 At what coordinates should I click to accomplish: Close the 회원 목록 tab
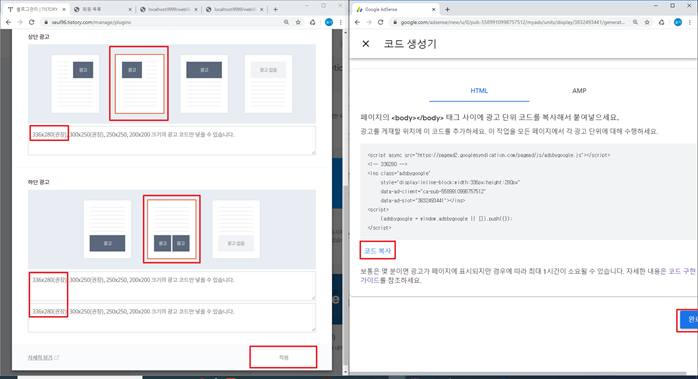tap(130, 9)
